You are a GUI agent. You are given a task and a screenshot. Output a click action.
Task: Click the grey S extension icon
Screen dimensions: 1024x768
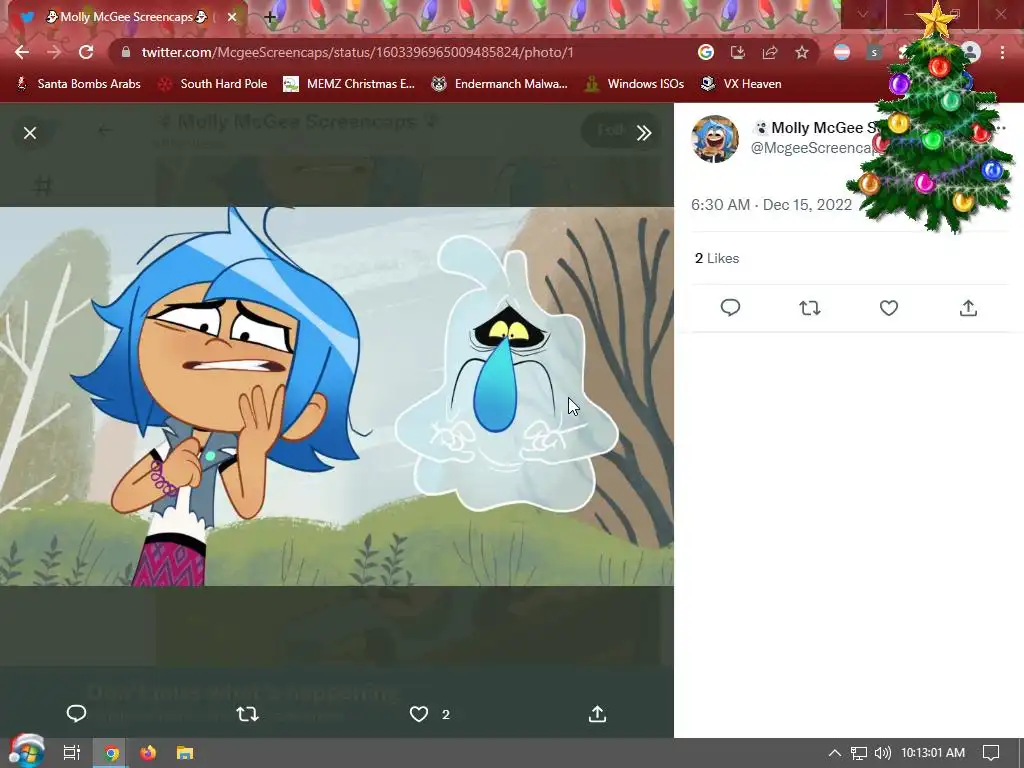point(874,52)
